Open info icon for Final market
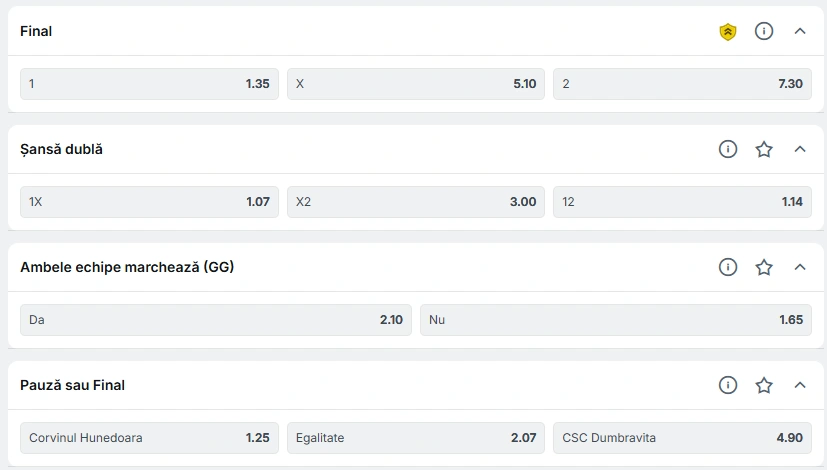 tap(764, 31)
